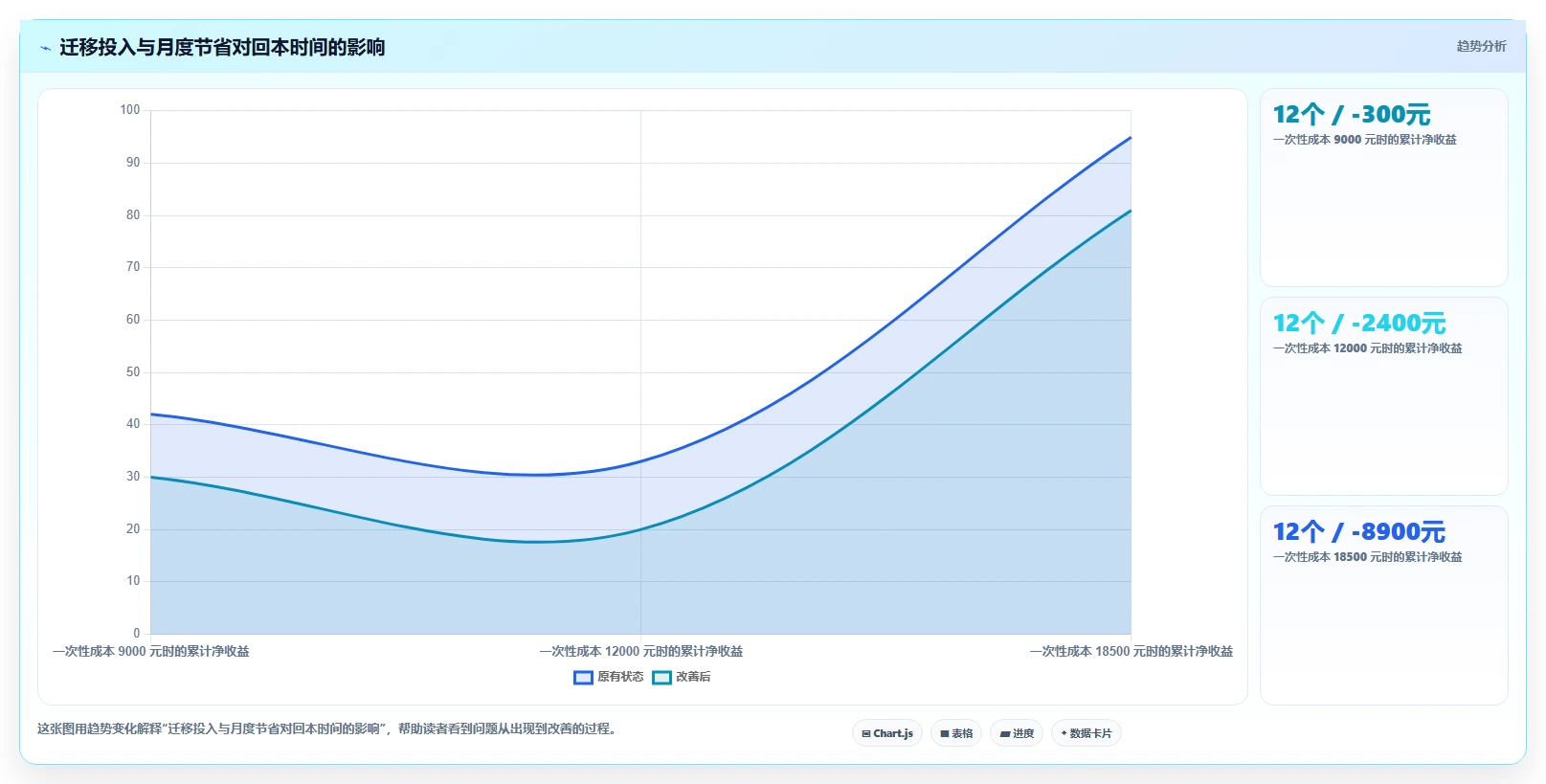Click the card caption 一次性成本 18500 元时的累计净收益

coord(1368,557)
